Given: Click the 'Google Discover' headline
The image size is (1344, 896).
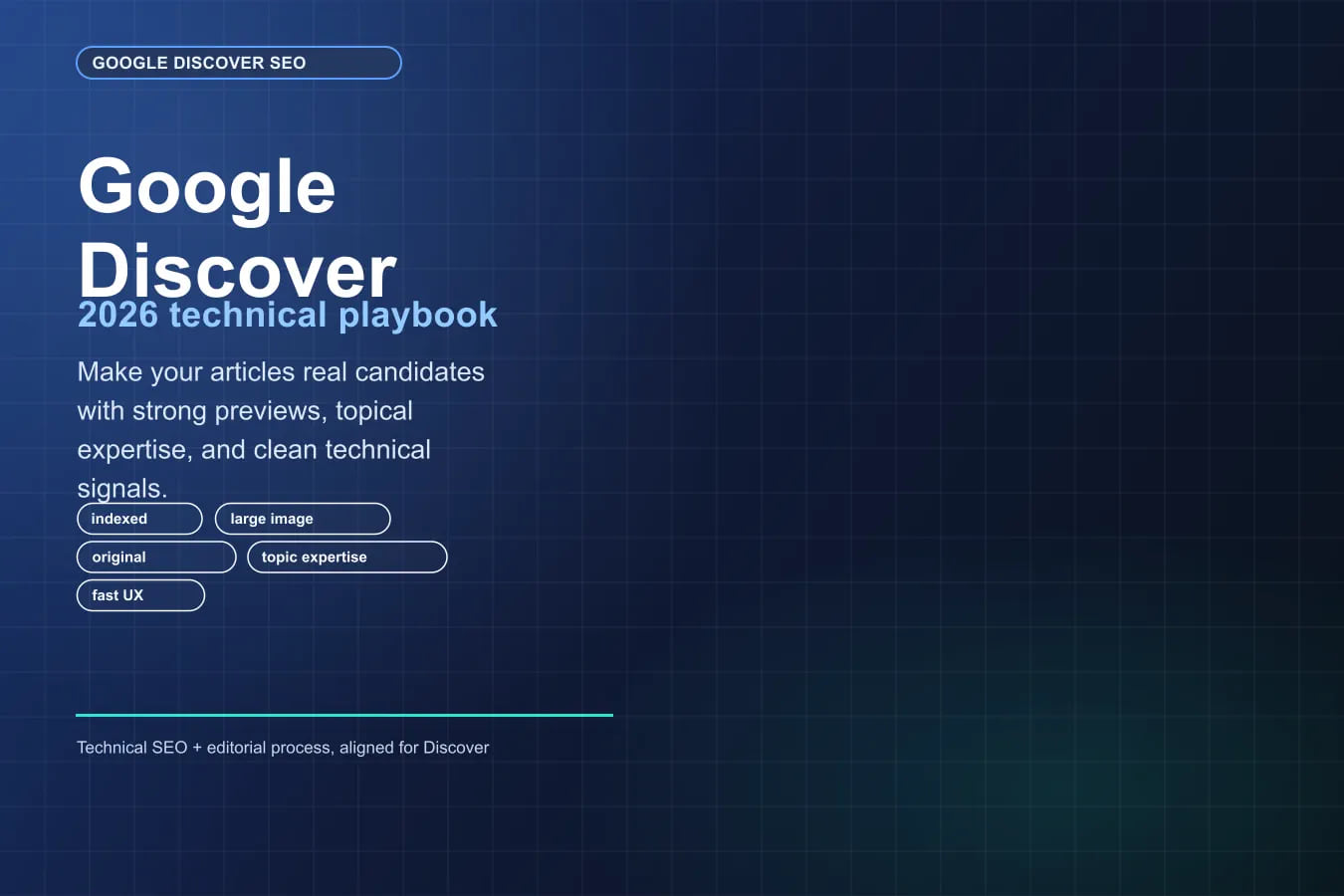Looking at the screenshot, I should (x=237, y=227).
